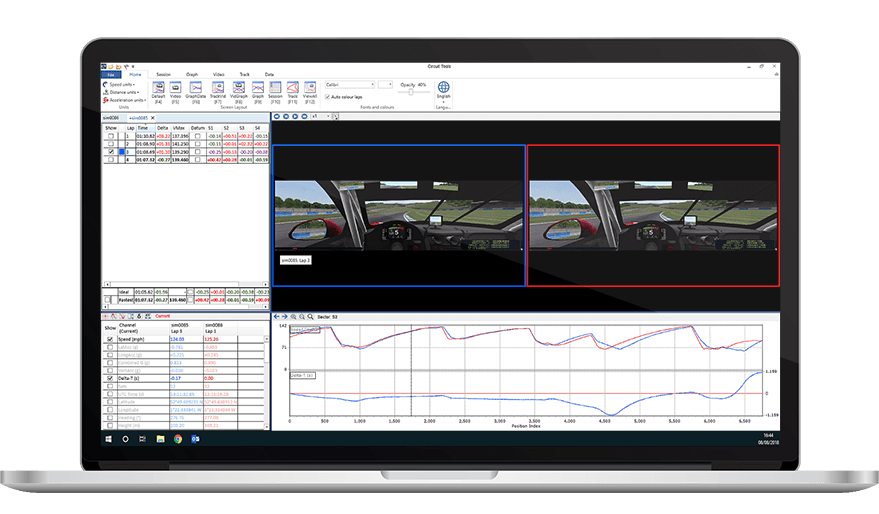The height and width of the screenshot is (514, 879).
Task: Click the File button in ribbon
Action: tap(109, 74)
